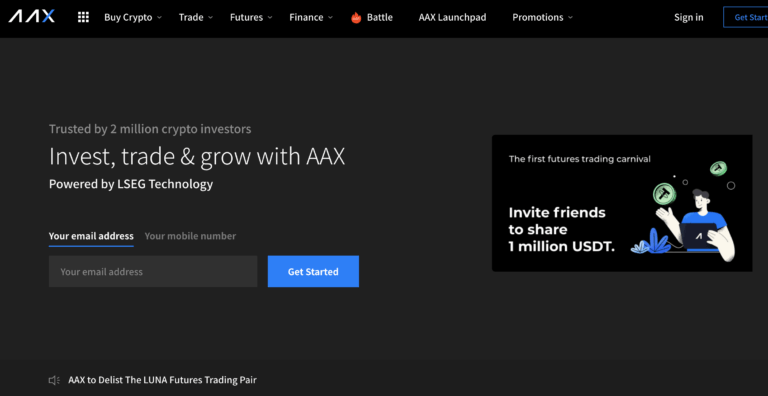The image size is (768, 396).
Task: Open the apps grid icon
Action: [83, 17]
